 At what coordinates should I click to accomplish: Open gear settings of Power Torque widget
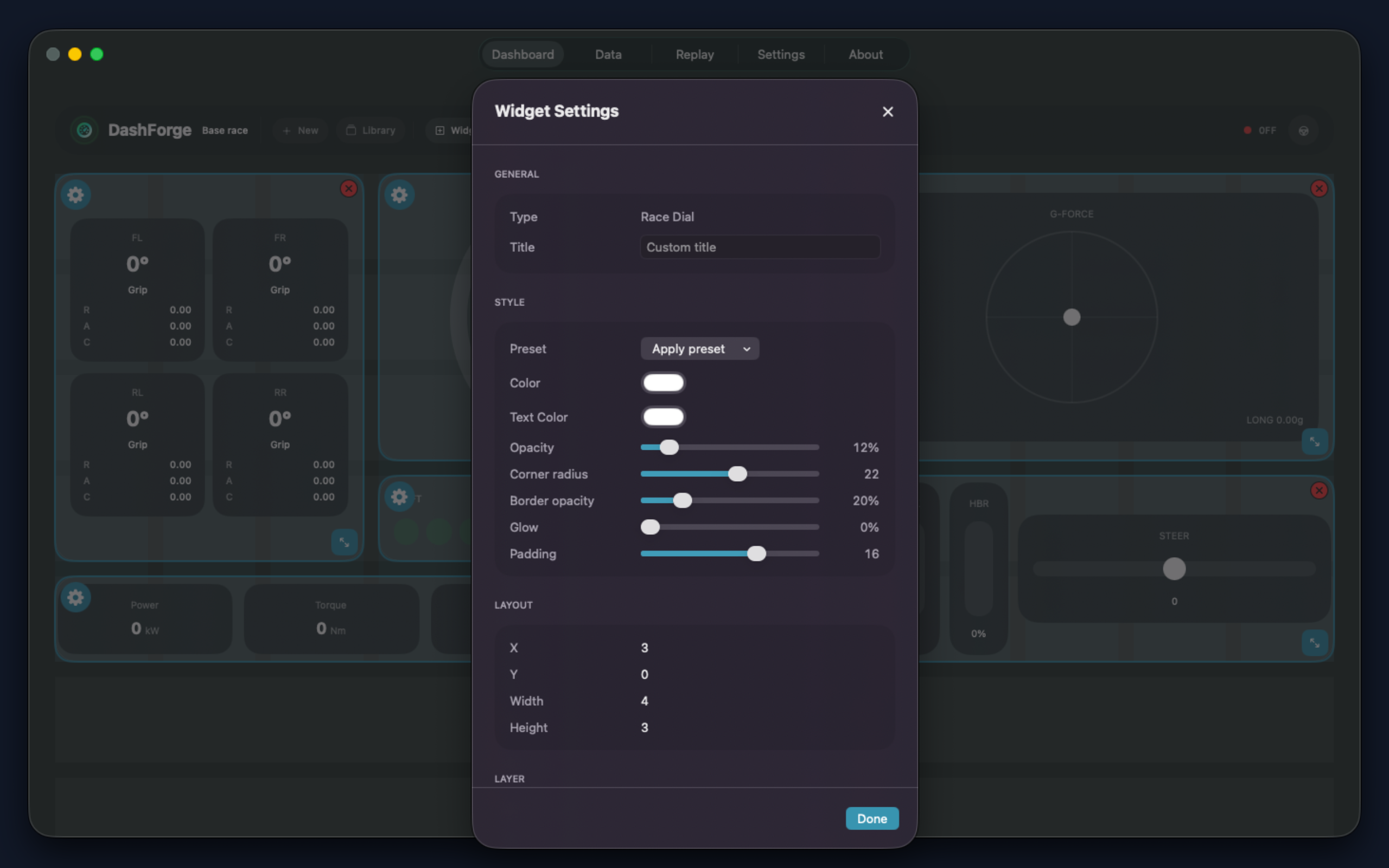pyautogui.click(x=76, y=598)
